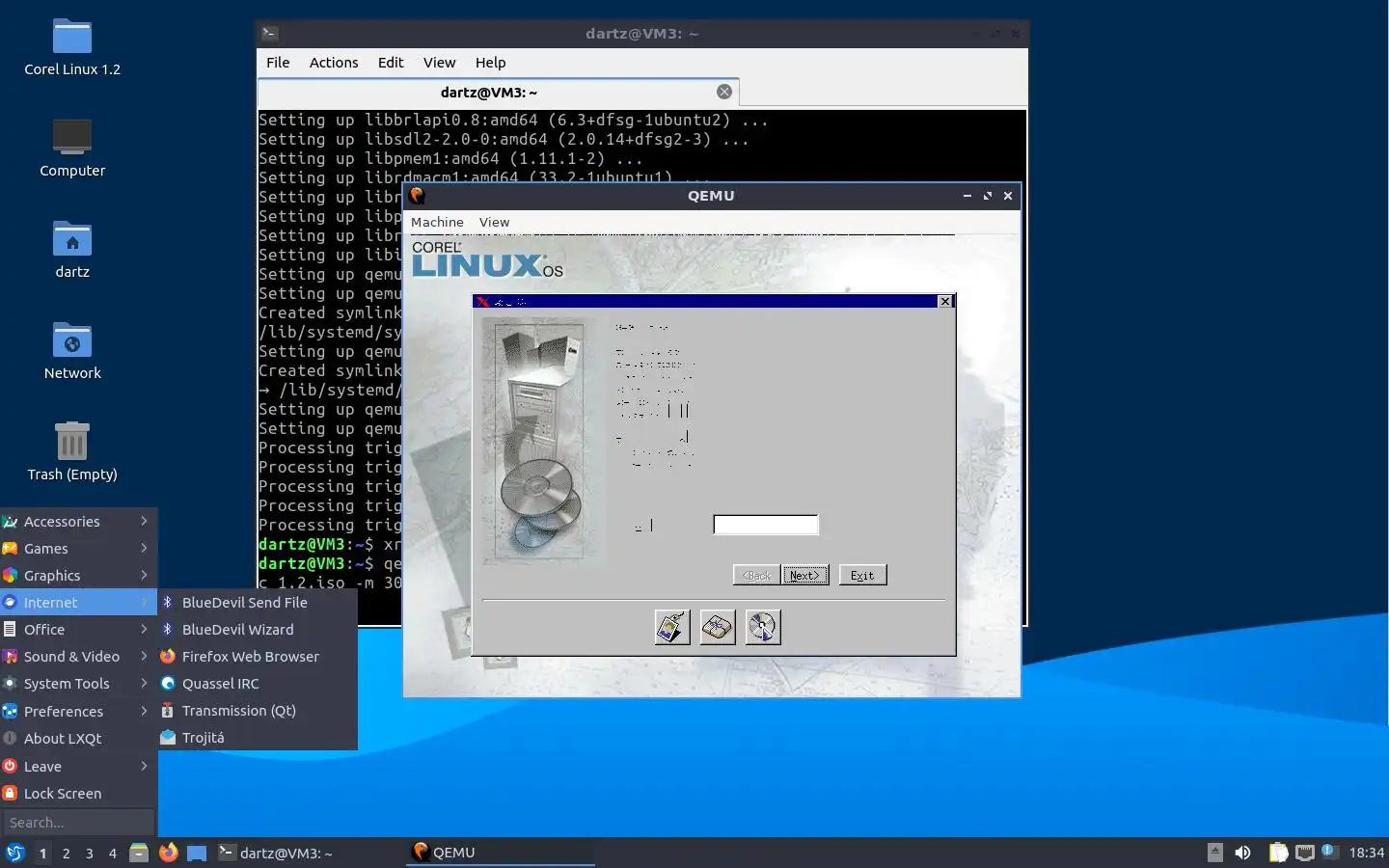Click the 18:34 panel clock
The height and width of the screenshot is (868, 1389).
point(1366,853)
